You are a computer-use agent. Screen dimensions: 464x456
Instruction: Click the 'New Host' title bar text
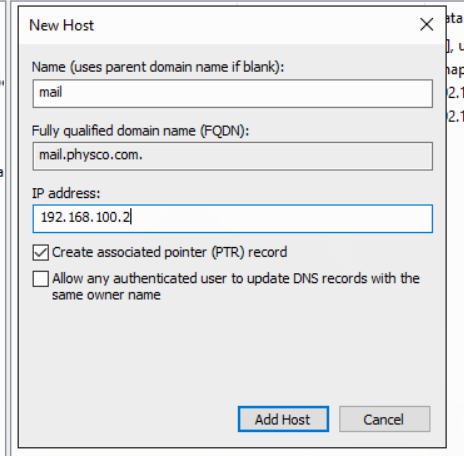(x=62, y=25)
